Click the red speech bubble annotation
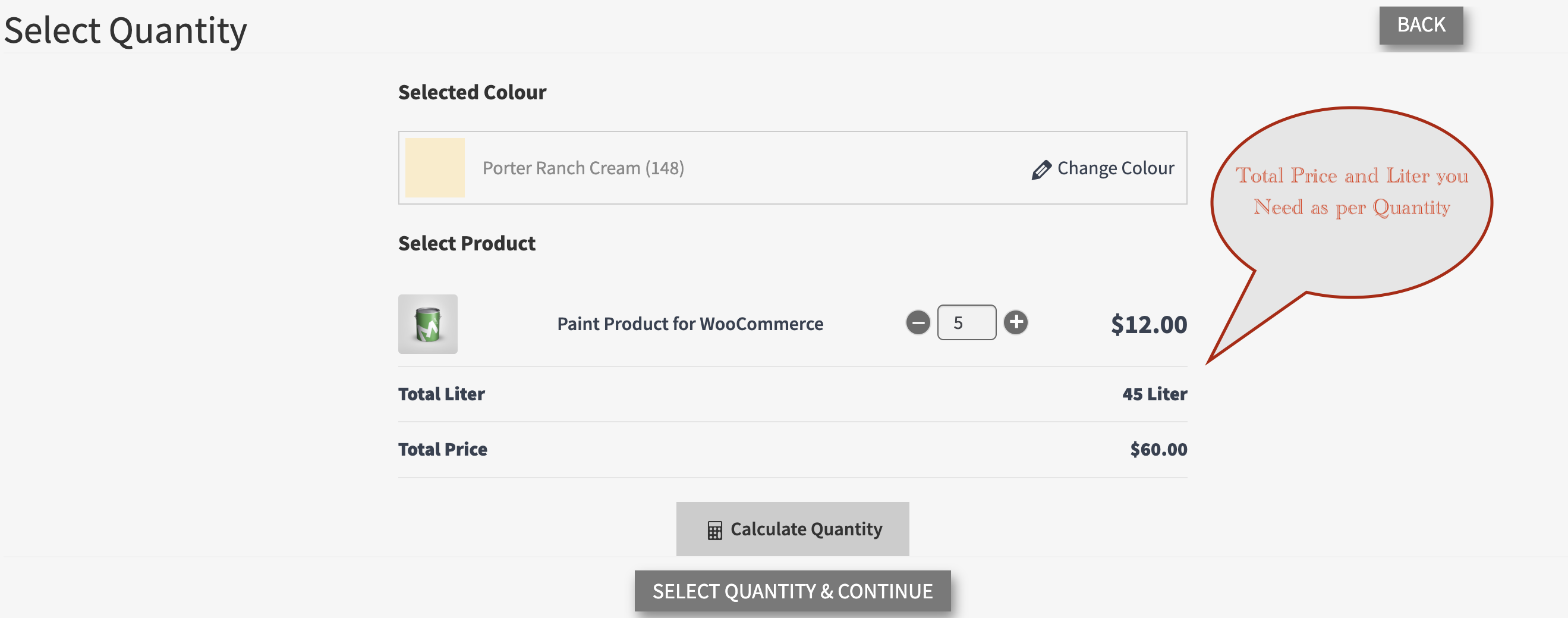1568x618 pixels. [x=1351, y=201]
